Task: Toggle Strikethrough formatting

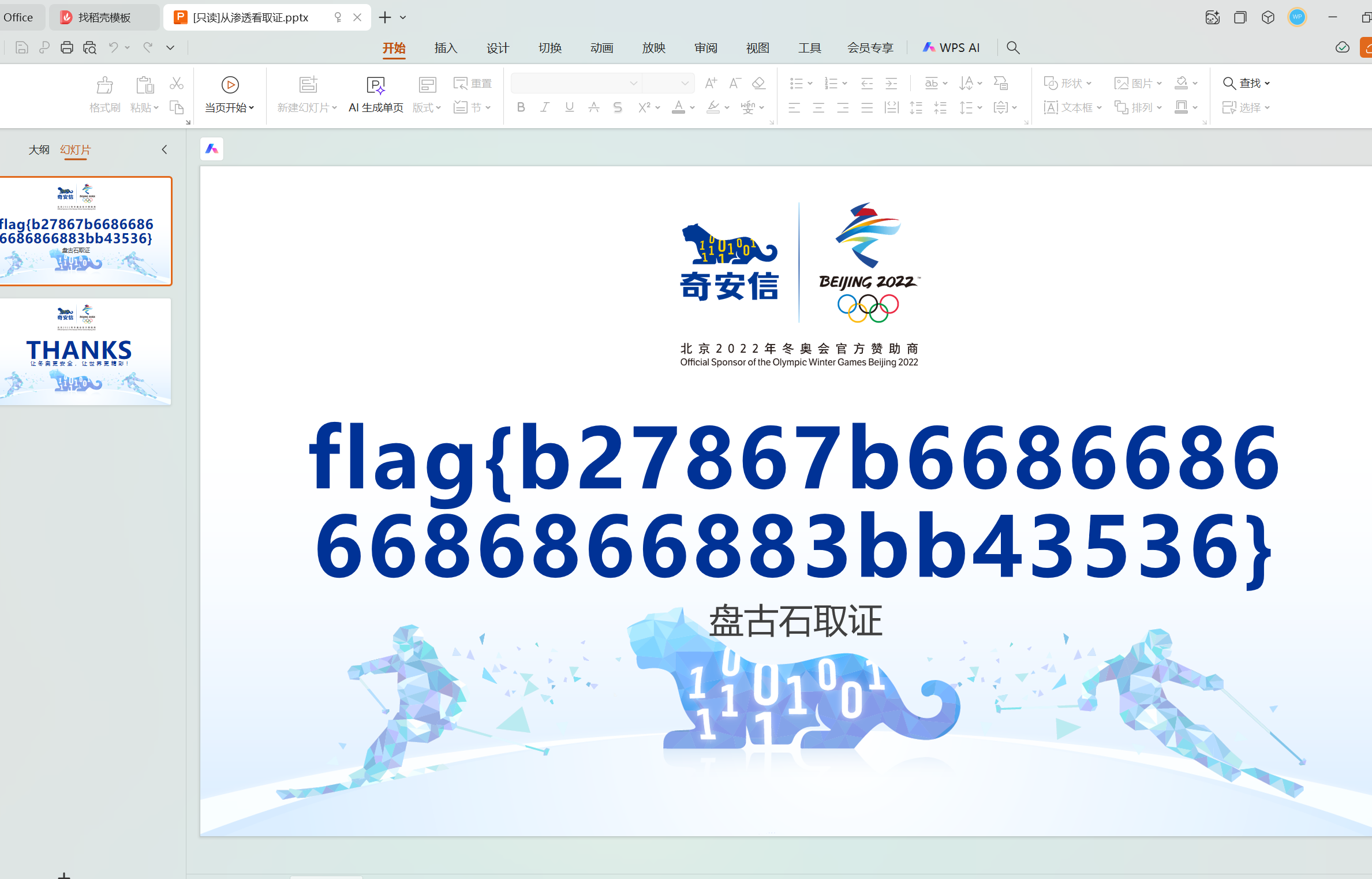Action: pyautogui.click(x=594, y=107)
